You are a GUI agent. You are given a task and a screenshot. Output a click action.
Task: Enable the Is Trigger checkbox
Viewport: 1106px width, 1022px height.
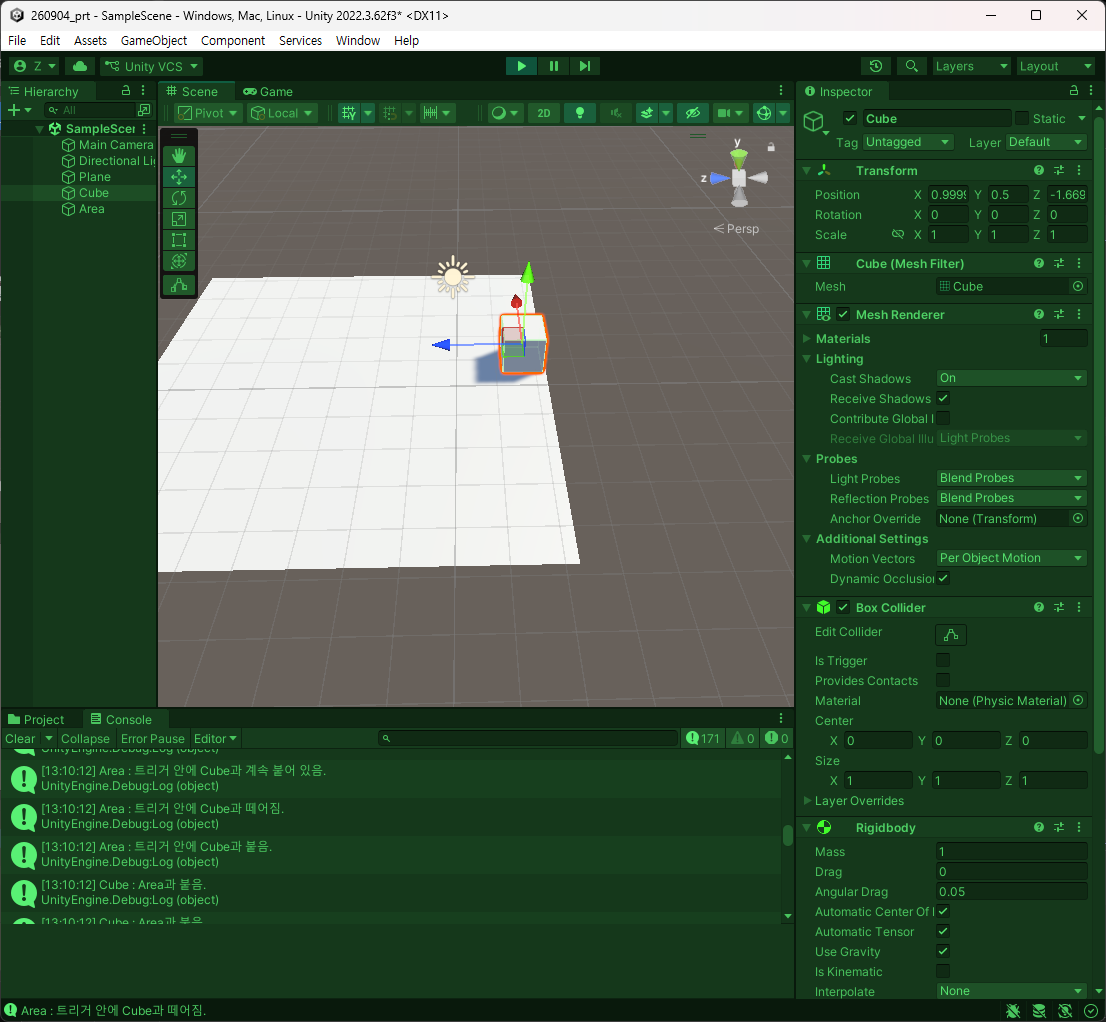[942, 660]
